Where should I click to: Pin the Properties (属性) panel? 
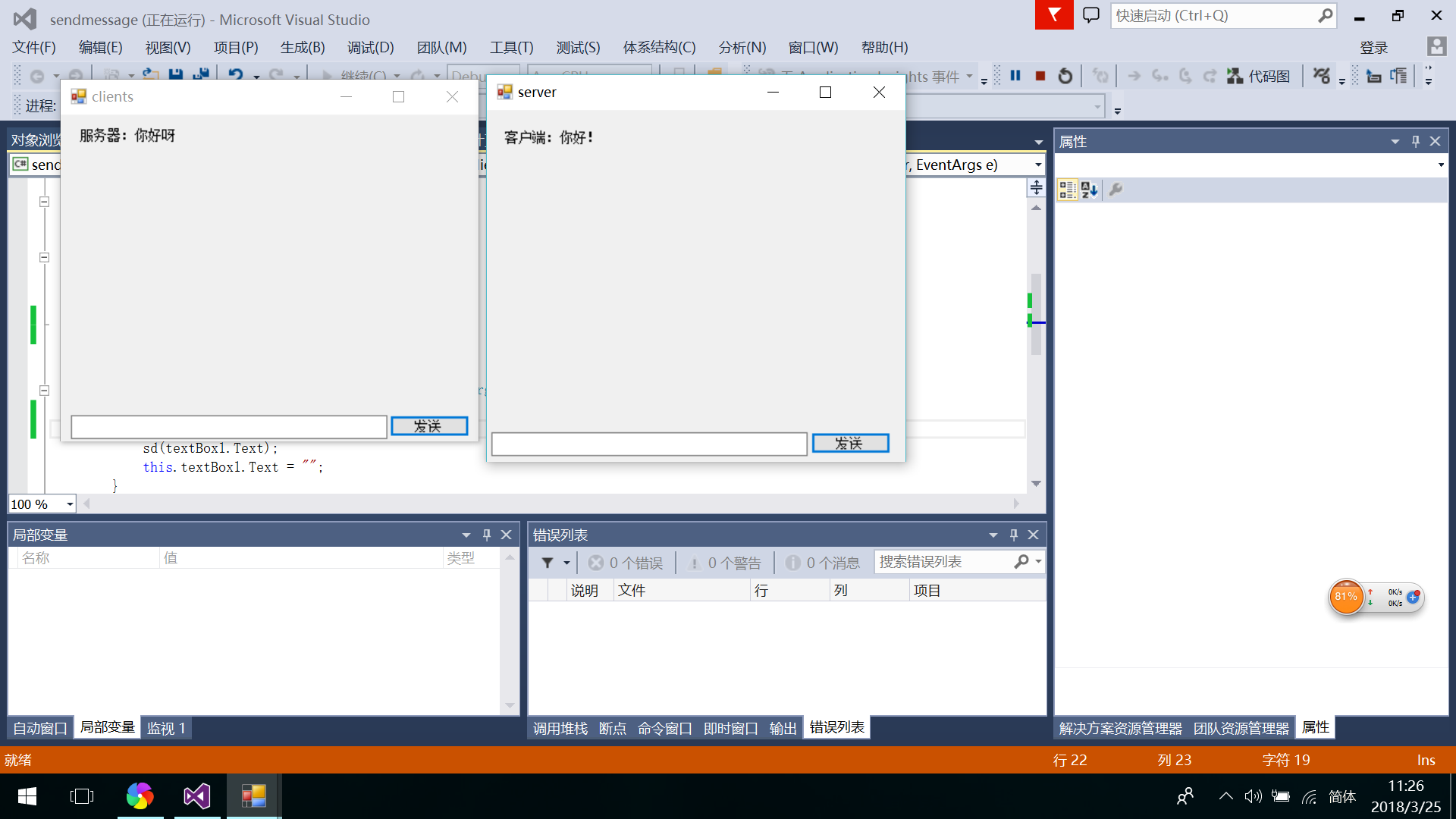point(1415,141)
